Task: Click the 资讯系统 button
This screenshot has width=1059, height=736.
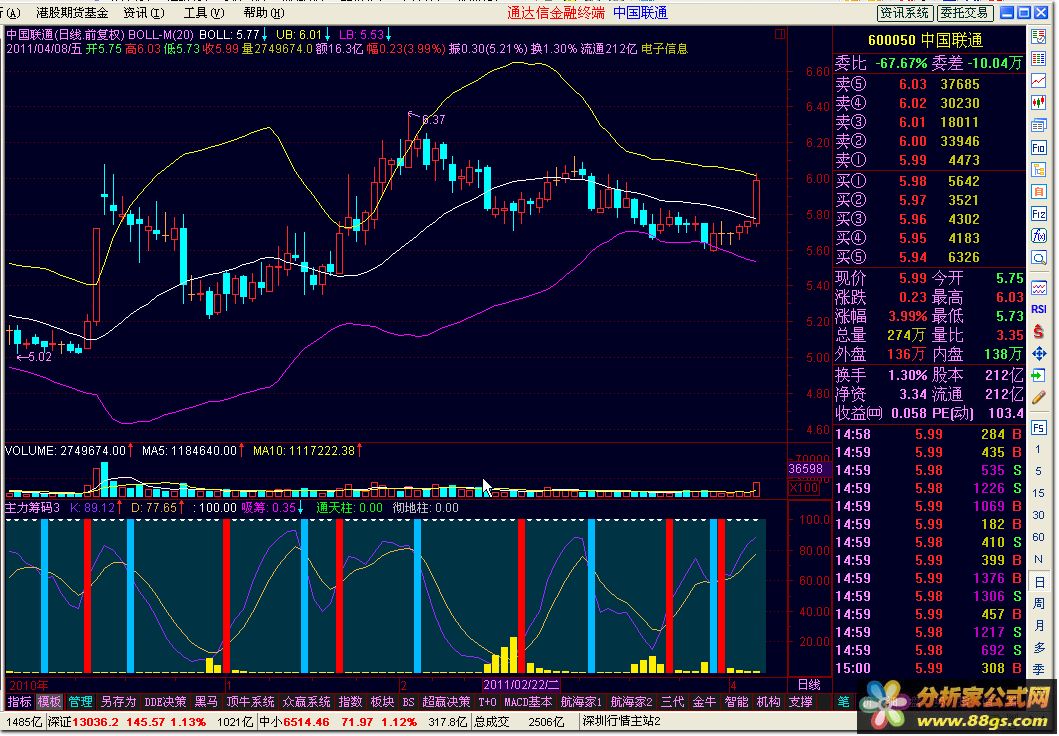Action: point(905,13)
